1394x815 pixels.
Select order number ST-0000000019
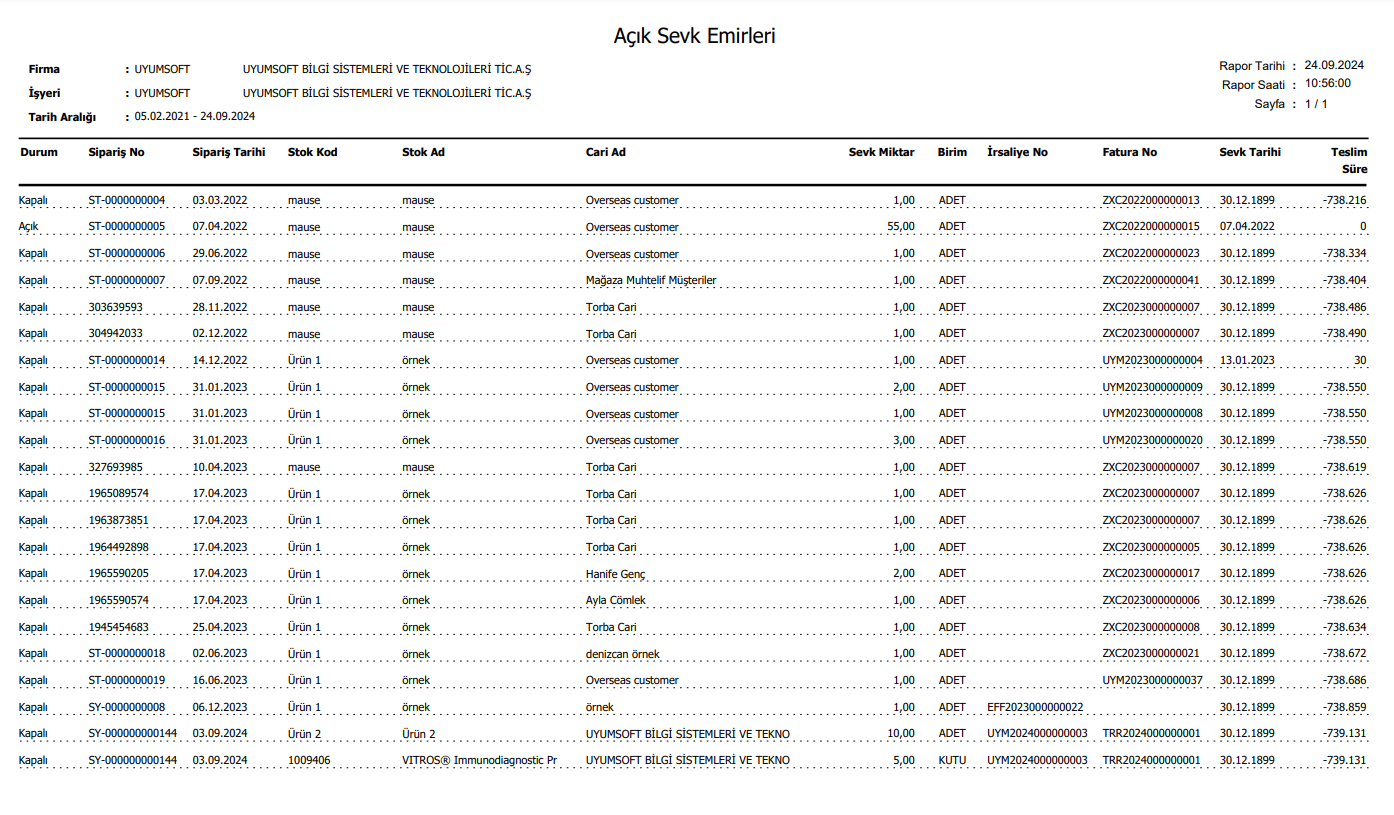point(127,680)
